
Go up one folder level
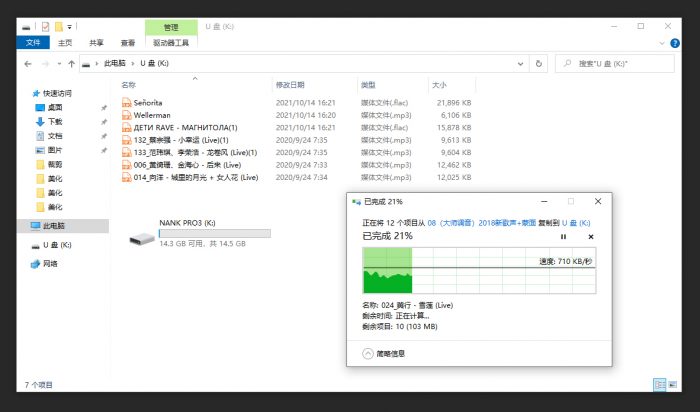72,63
